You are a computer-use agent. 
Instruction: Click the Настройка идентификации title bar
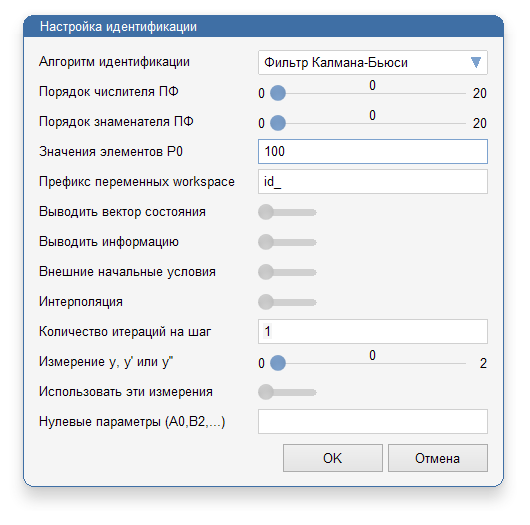[x=263, y=26]
